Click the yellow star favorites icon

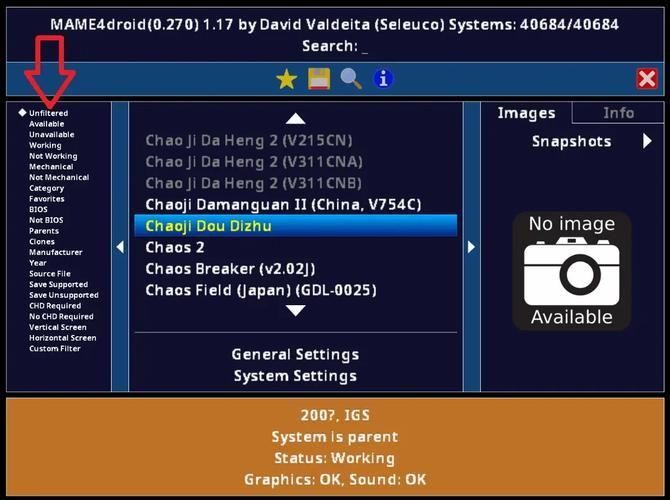point(286,79)
